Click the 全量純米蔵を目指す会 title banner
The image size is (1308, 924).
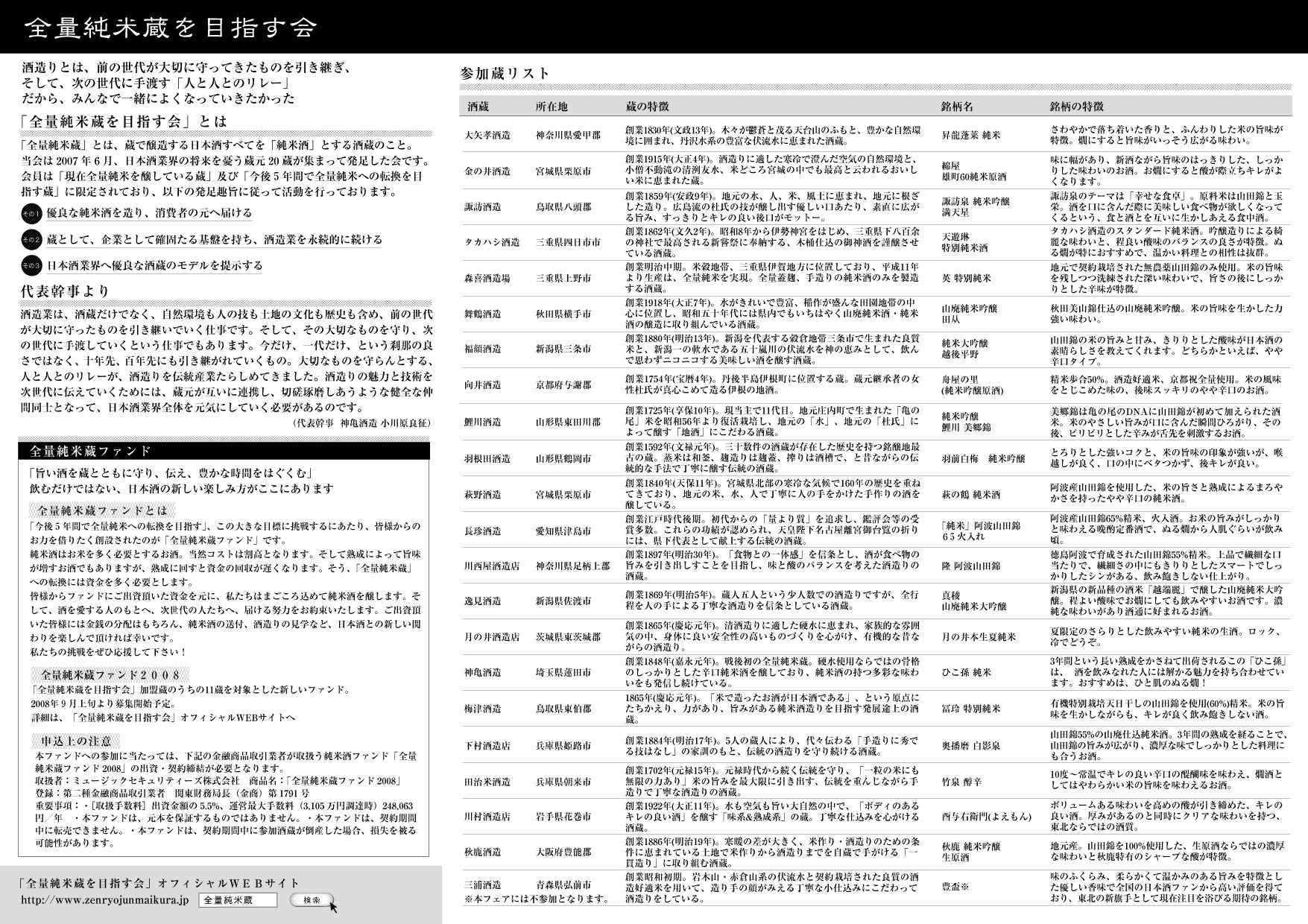[x=171, y=28]
